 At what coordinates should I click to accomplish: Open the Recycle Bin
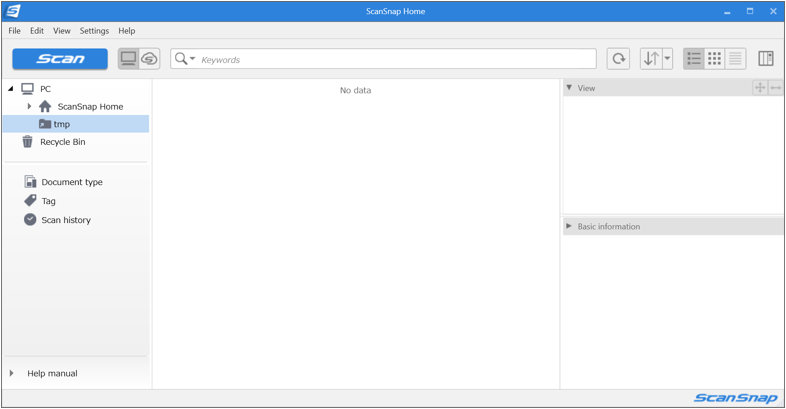point(63,142)
